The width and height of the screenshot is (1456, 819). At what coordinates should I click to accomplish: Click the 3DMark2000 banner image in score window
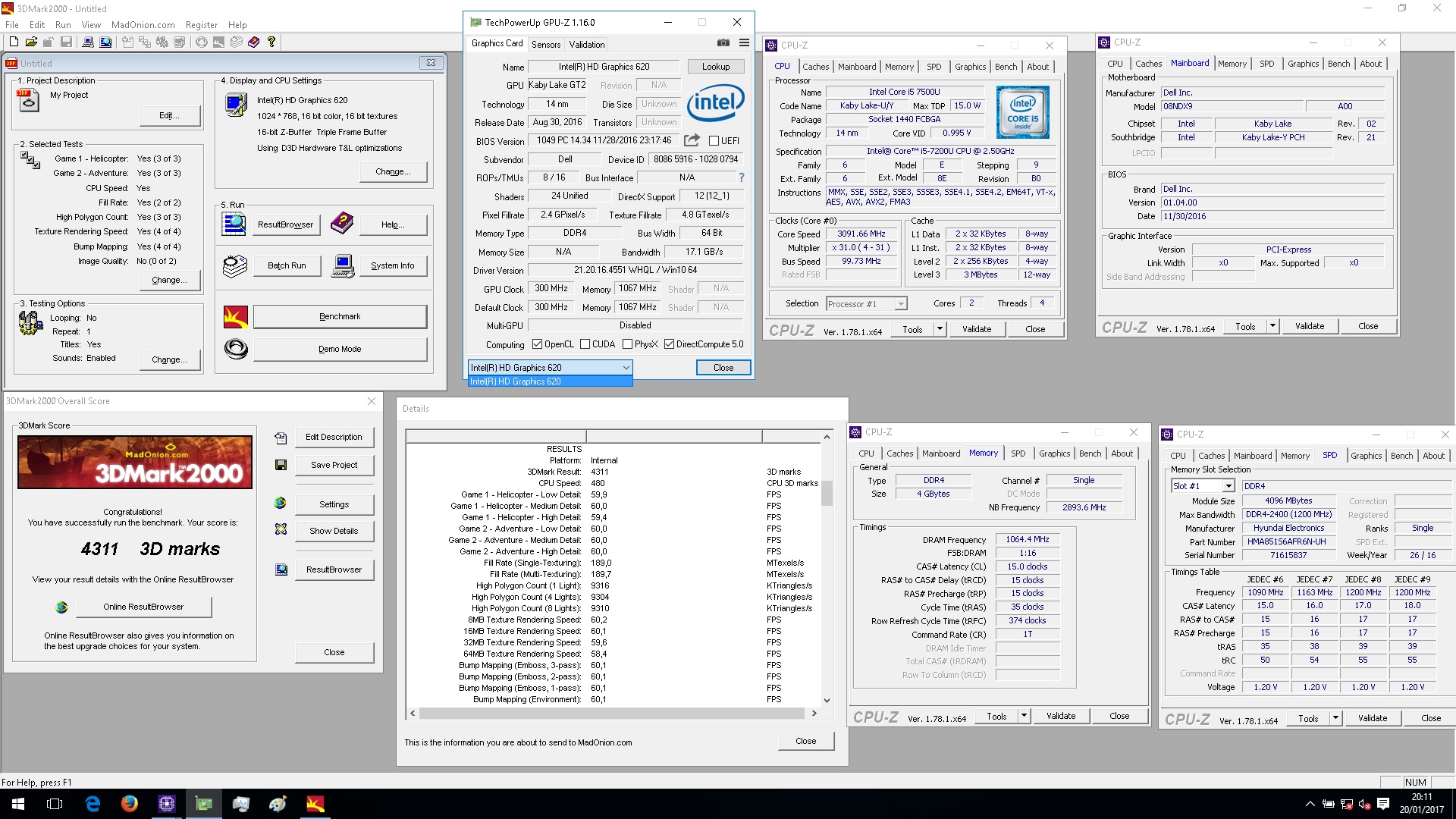(x=135, y=462)
